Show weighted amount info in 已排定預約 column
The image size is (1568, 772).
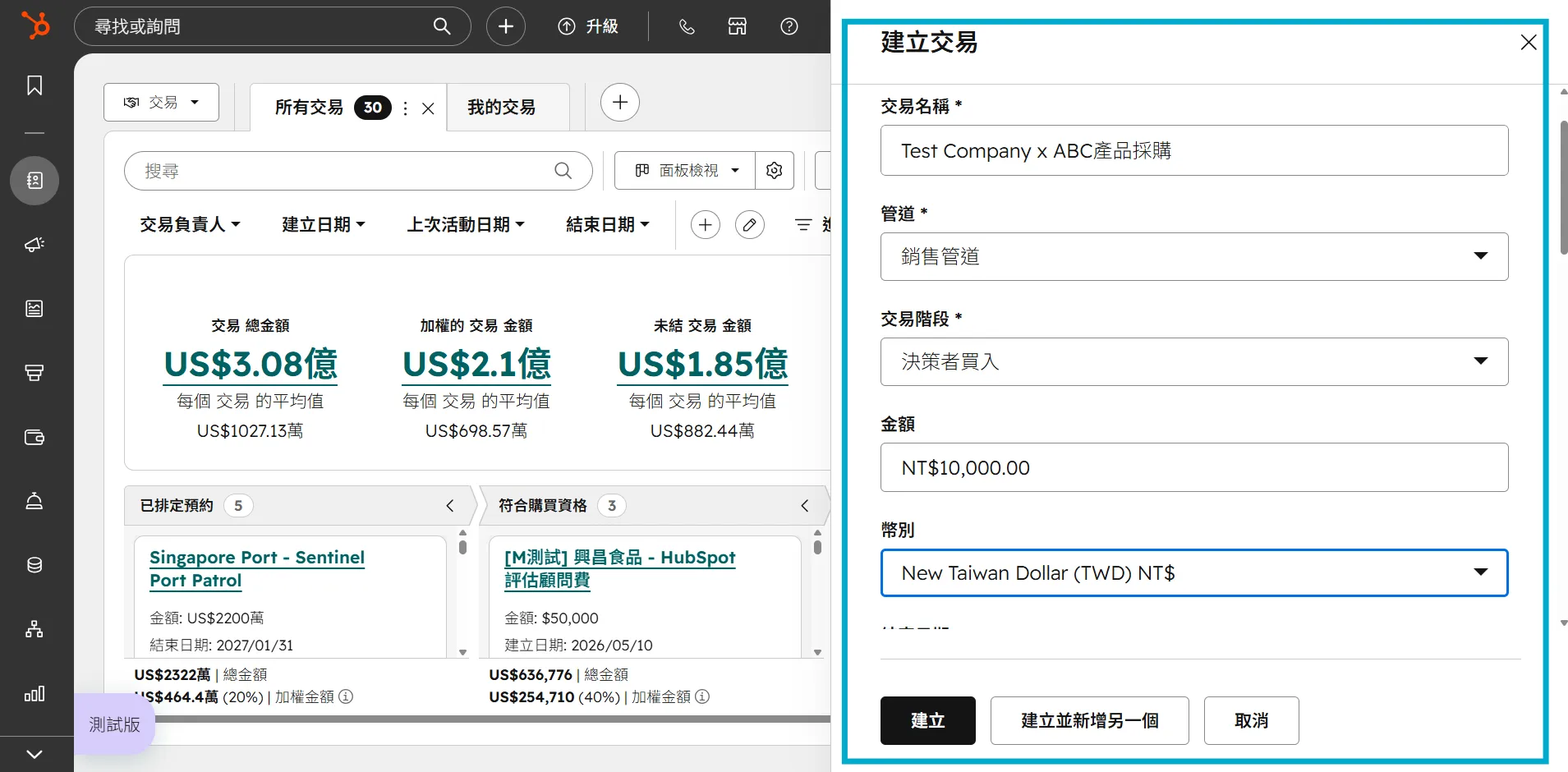click(346, 696)
